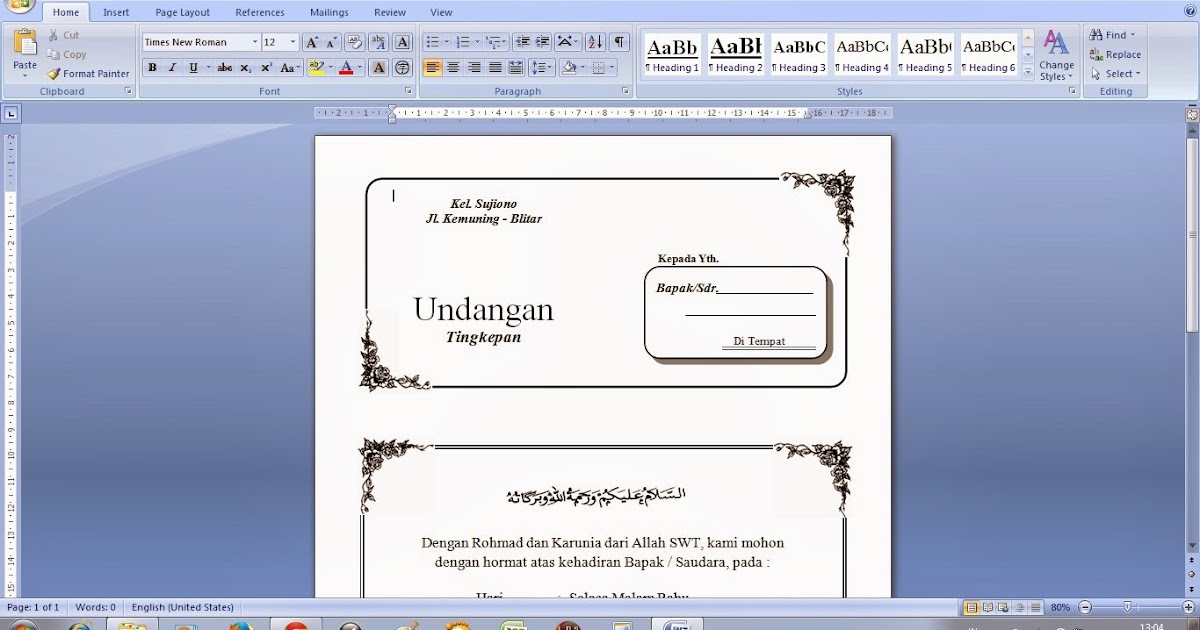Image resolution: width=1200 pixels, height=630 pixels.
Task: Toggle bold formatting
Action: click(152, 68)
